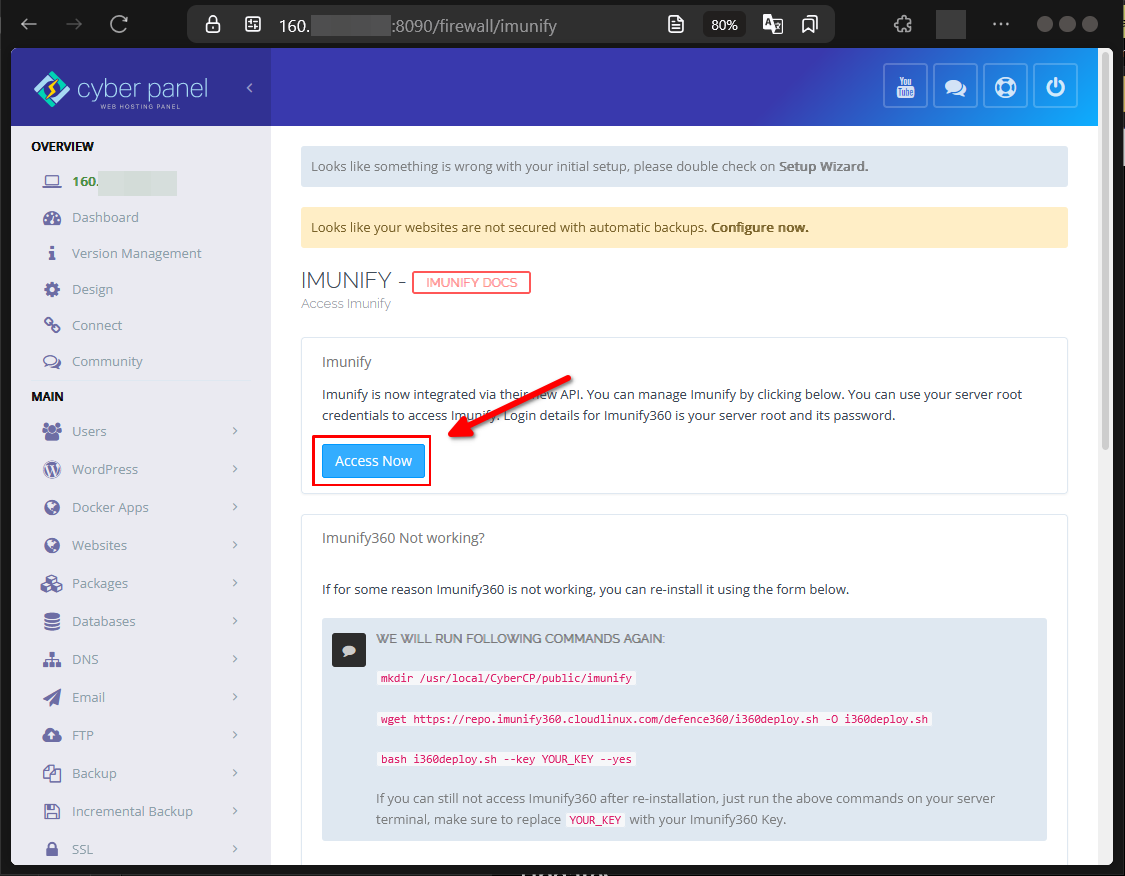Click the Setup Wizard link
Viewport: 1125px width, 876px height.
click(x=823, y=166)
